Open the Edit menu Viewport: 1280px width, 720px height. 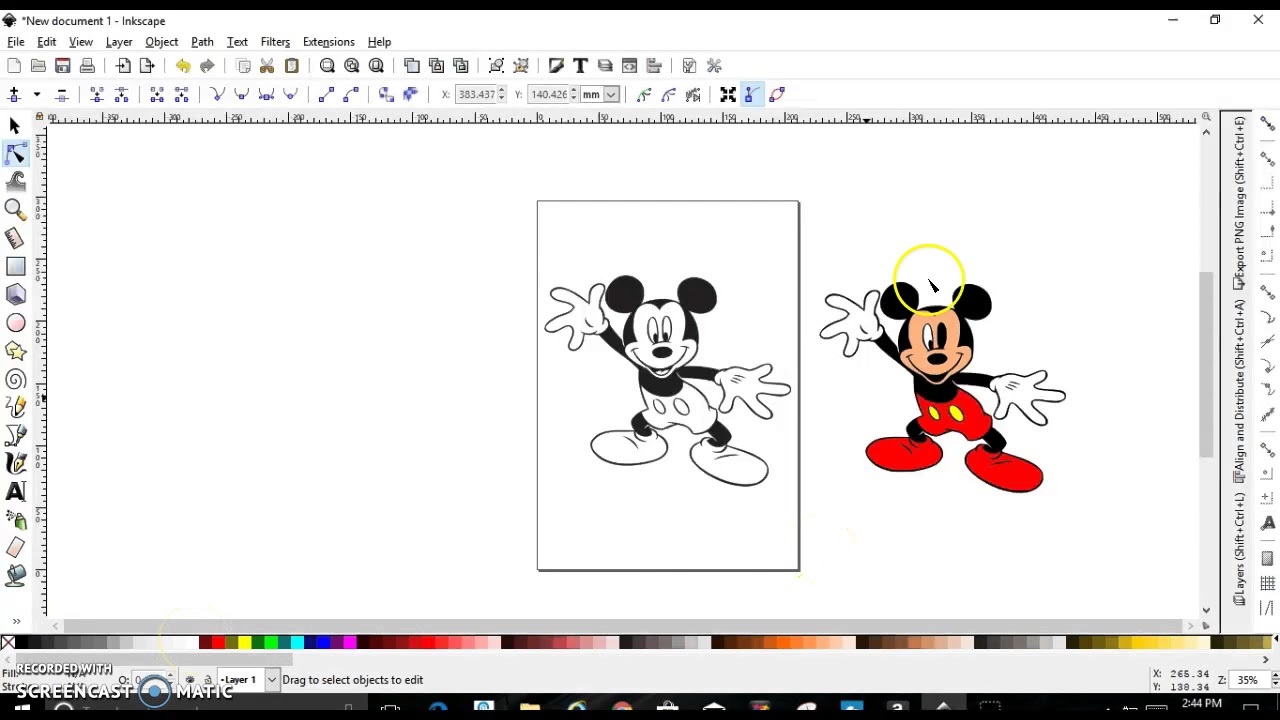[47, 42]
